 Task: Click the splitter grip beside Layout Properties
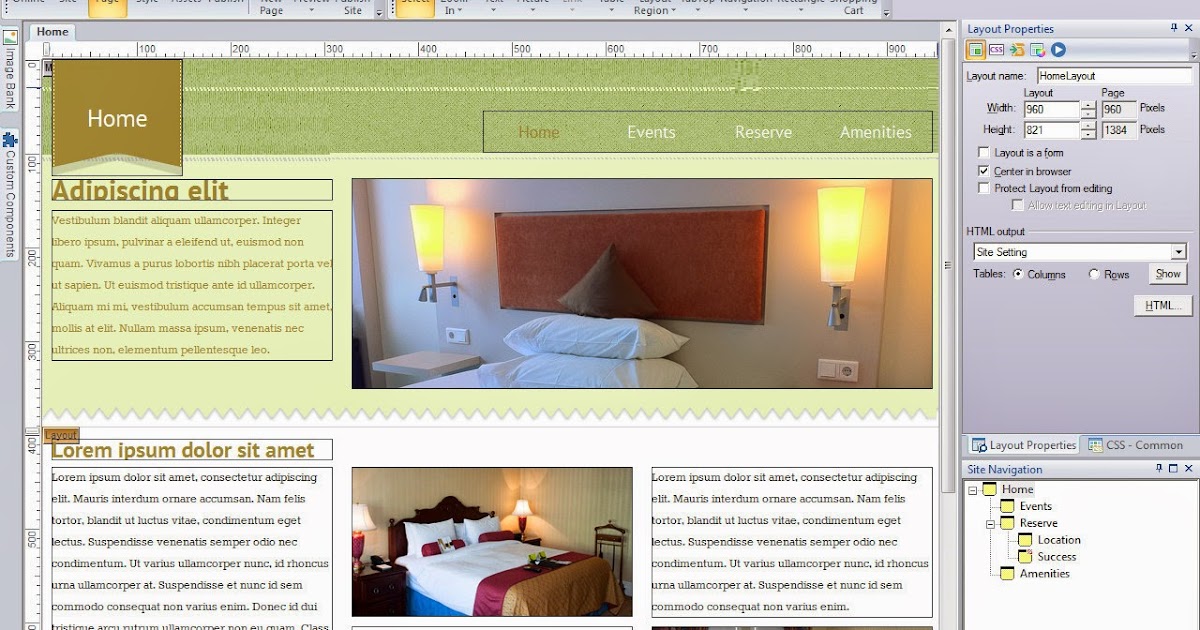(x=947, y=265)
